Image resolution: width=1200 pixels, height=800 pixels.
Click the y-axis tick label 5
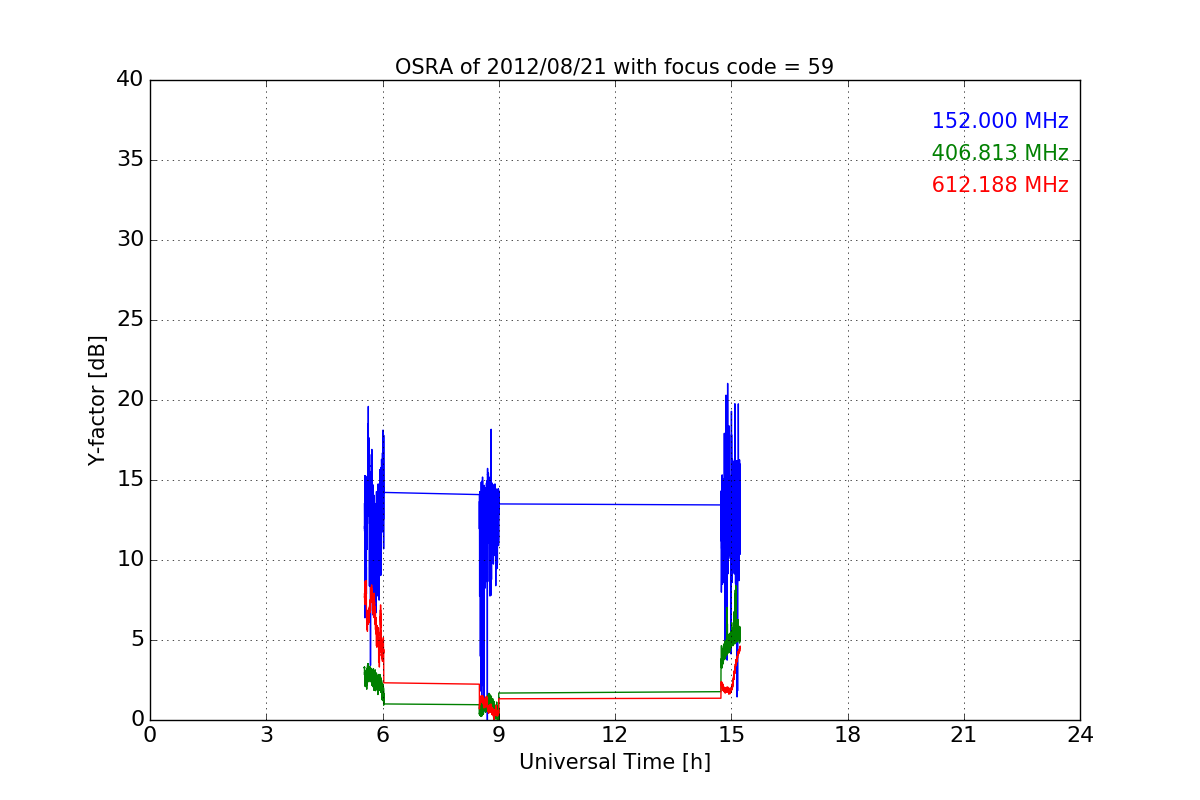[136, 640]
